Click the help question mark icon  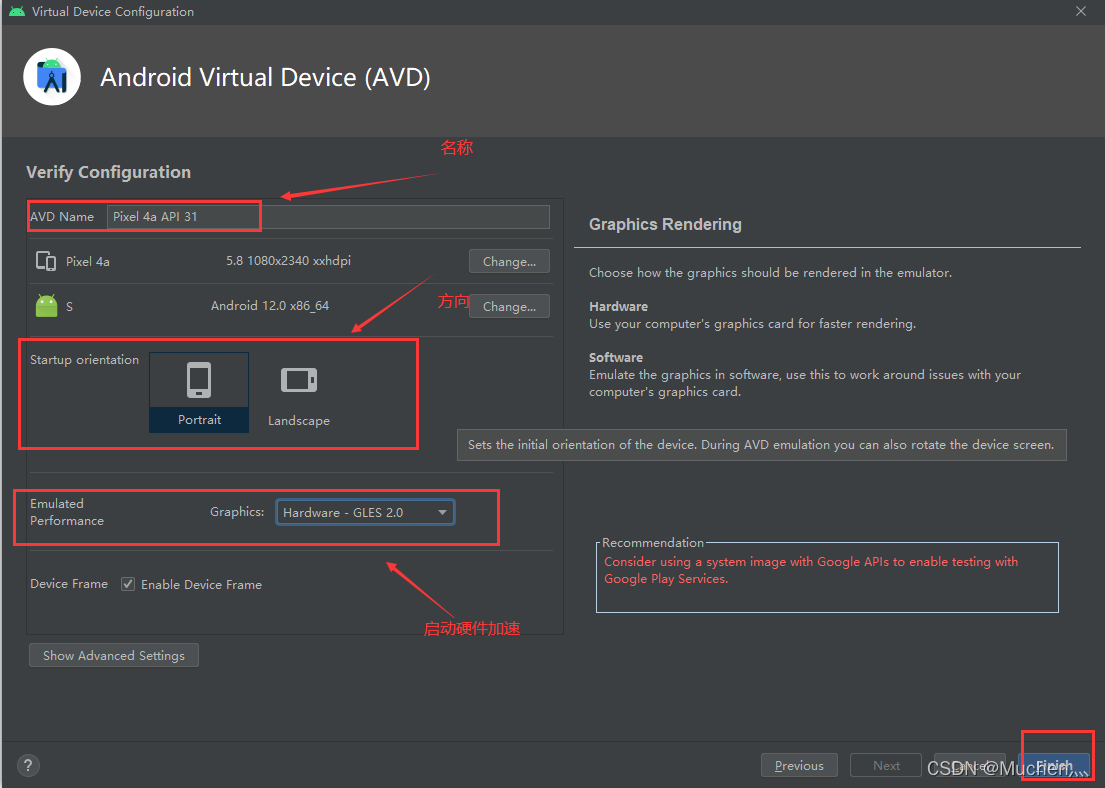[x=27, y=765]
